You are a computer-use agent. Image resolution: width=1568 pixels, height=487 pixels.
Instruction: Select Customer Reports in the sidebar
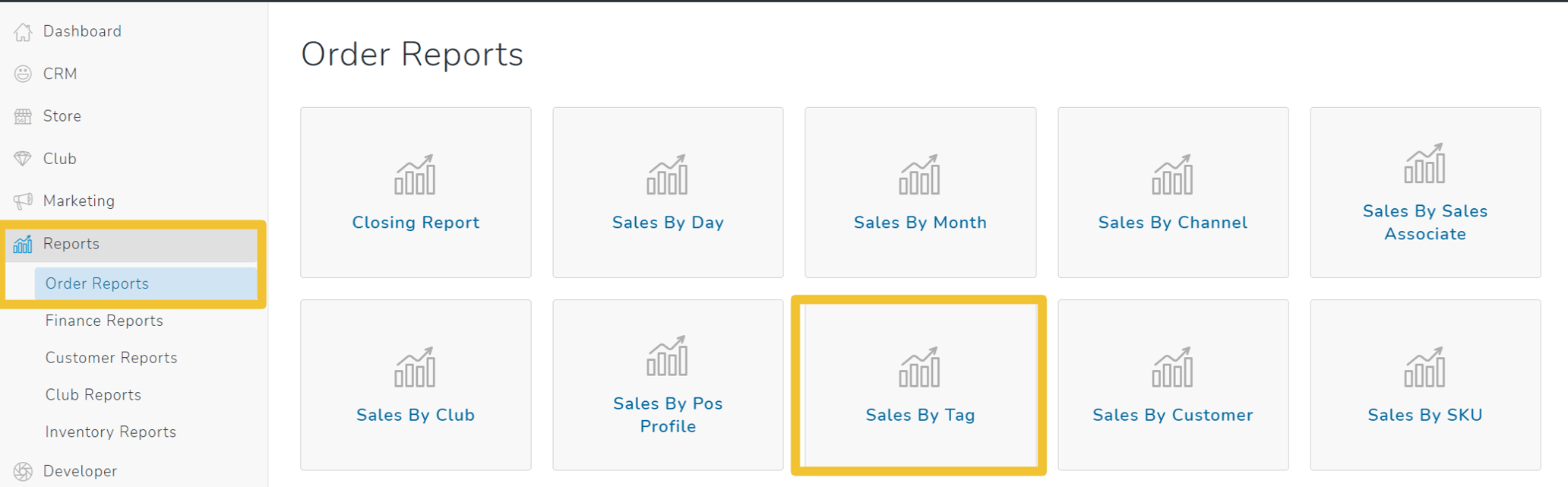[111, 357]
